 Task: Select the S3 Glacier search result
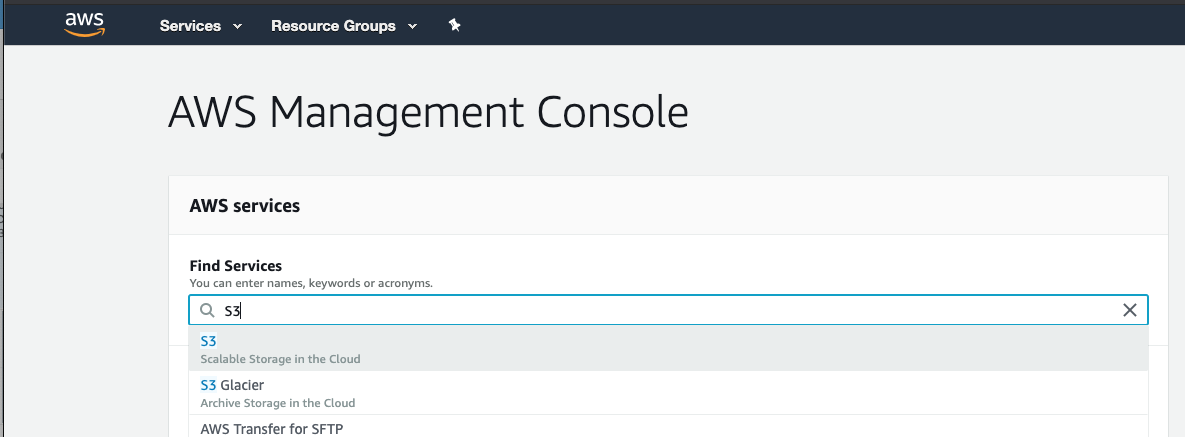(x=668, y=392)
